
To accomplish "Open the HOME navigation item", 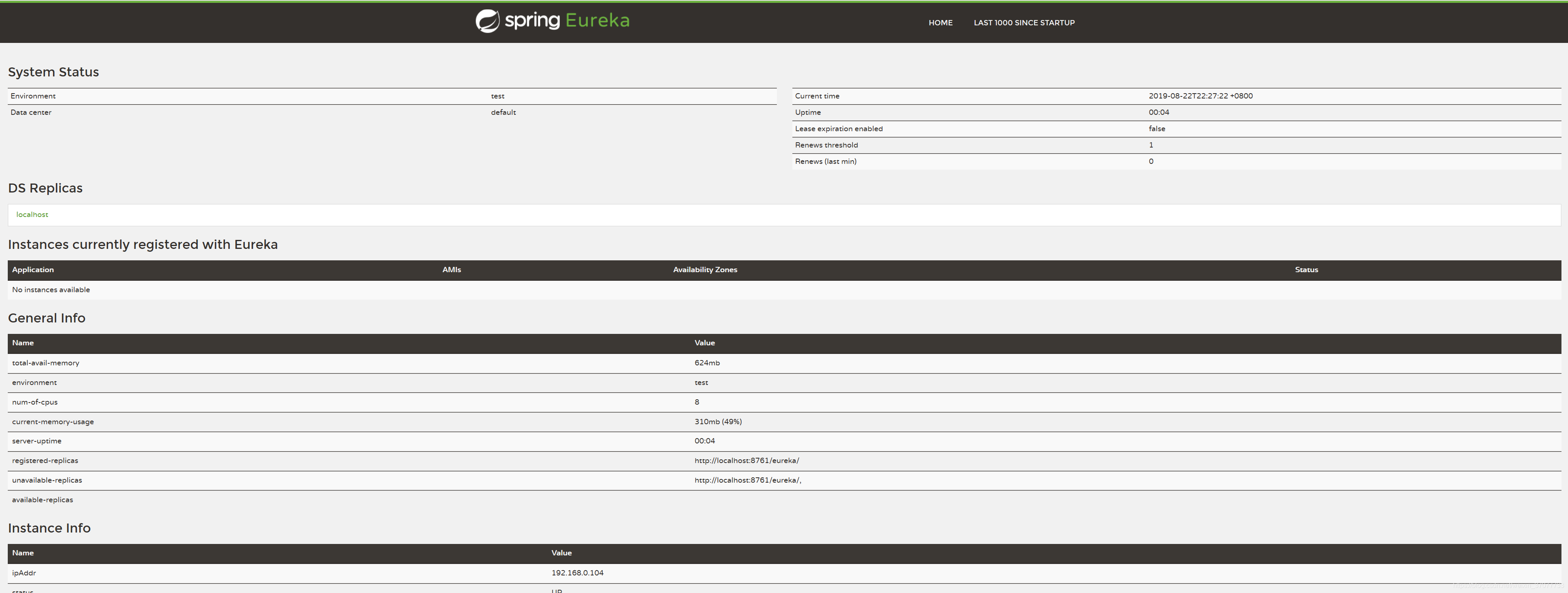I will point(940,22).
